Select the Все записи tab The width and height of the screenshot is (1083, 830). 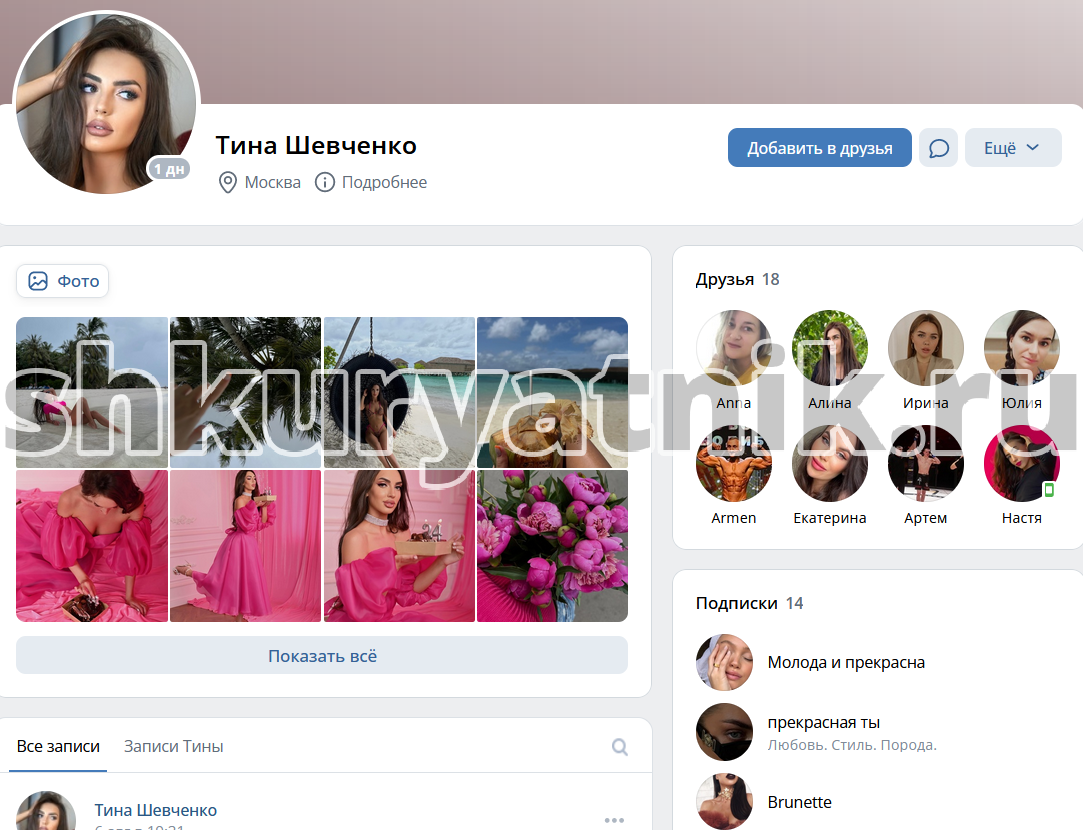click(x=58, y=746)
